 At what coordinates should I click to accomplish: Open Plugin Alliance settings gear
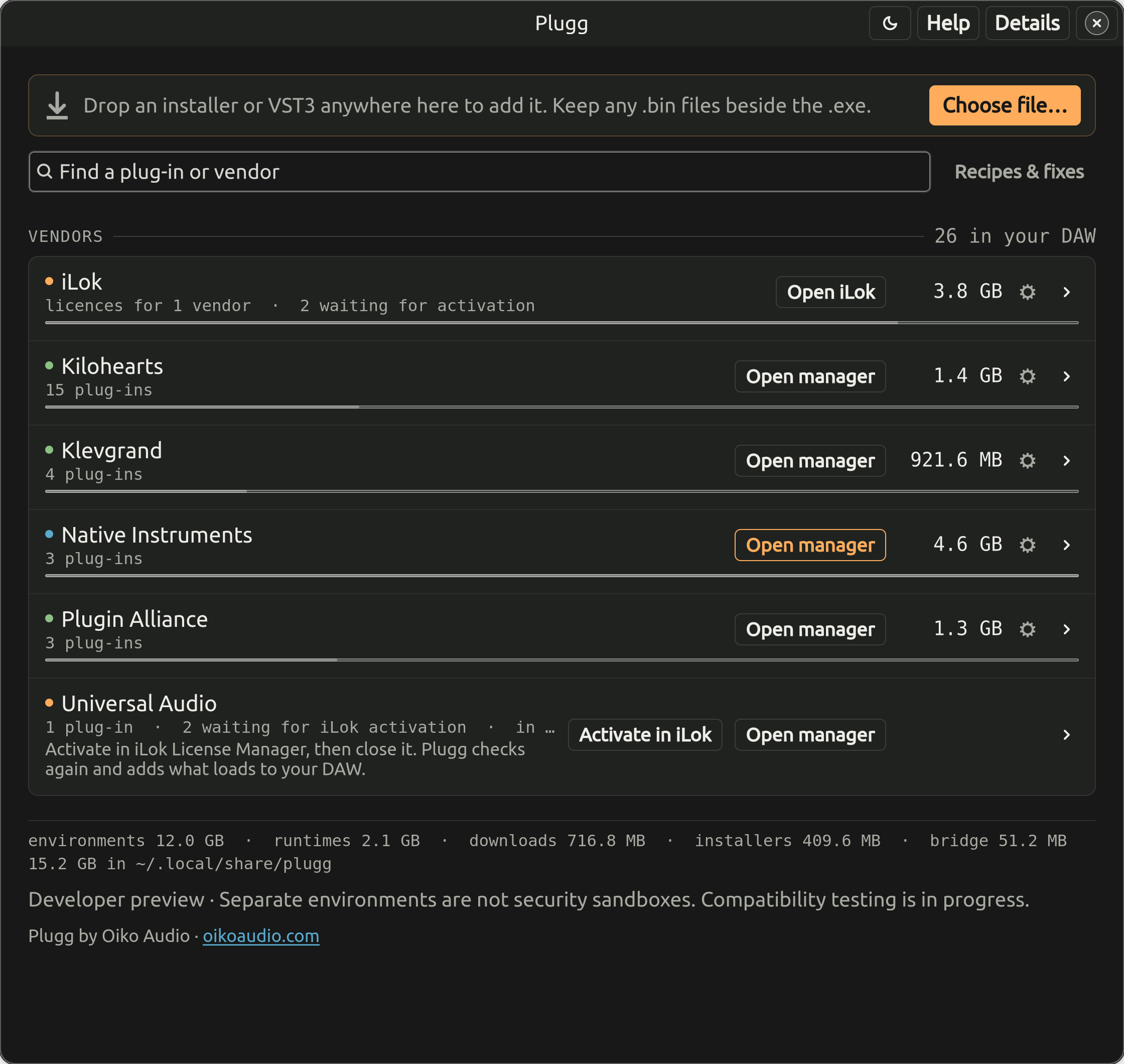tap(1027, 629)
